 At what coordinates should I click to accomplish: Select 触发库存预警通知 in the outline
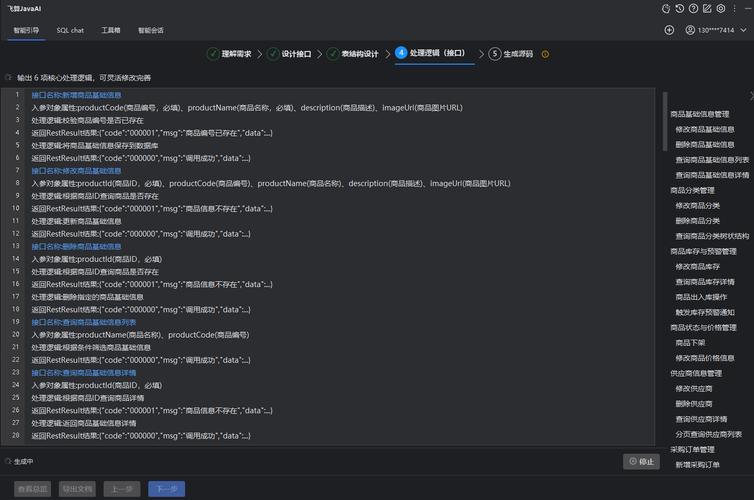[705, 312]
